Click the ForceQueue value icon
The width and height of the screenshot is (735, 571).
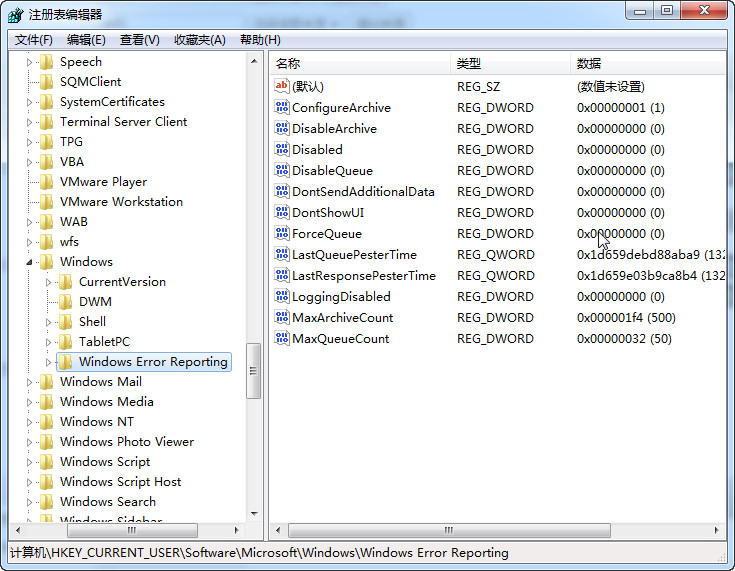[x=282, y=233]
